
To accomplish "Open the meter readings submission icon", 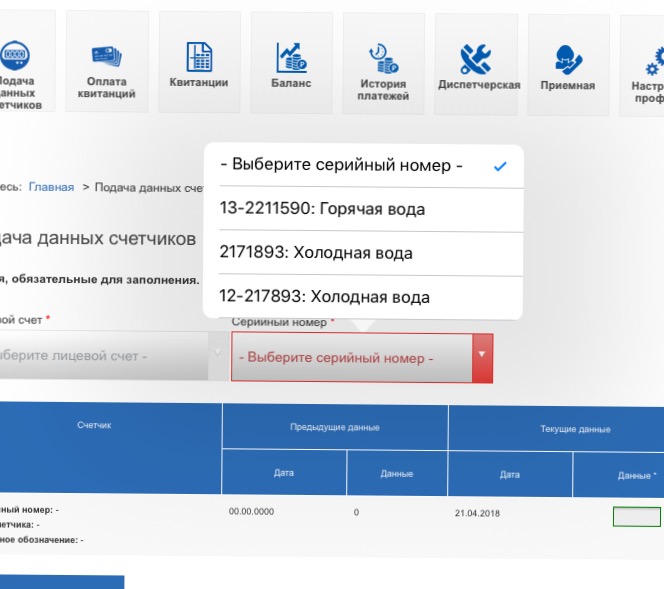I will (x=14, y=54).
